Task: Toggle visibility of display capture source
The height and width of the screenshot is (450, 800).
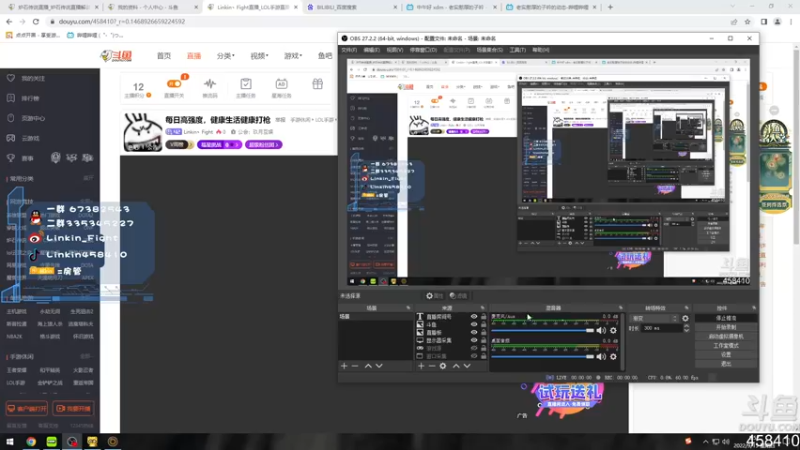Action: [x=474, y=340]
